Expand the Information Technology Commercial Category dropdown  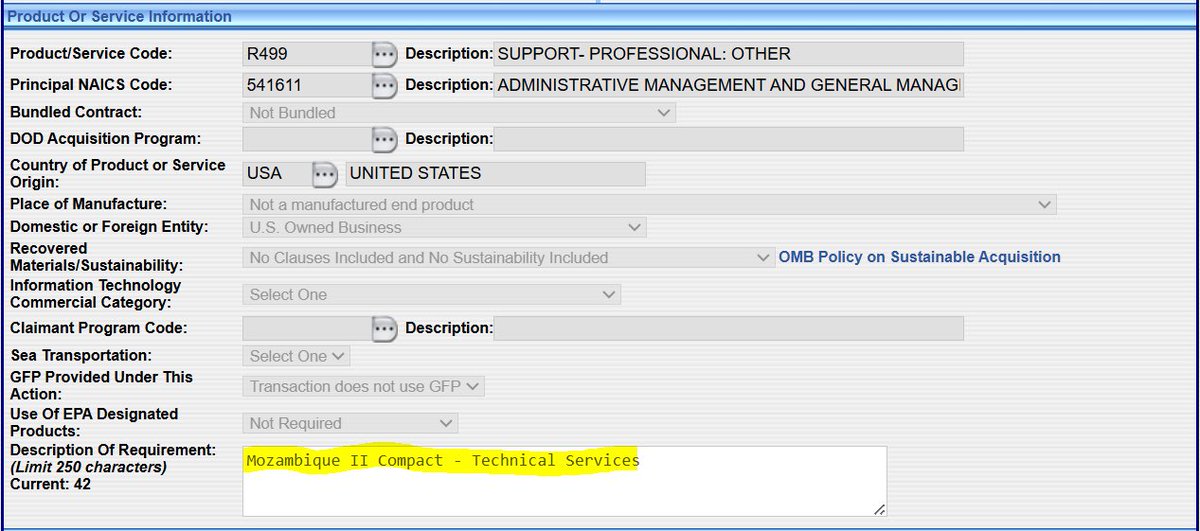(x=431, y=295)
